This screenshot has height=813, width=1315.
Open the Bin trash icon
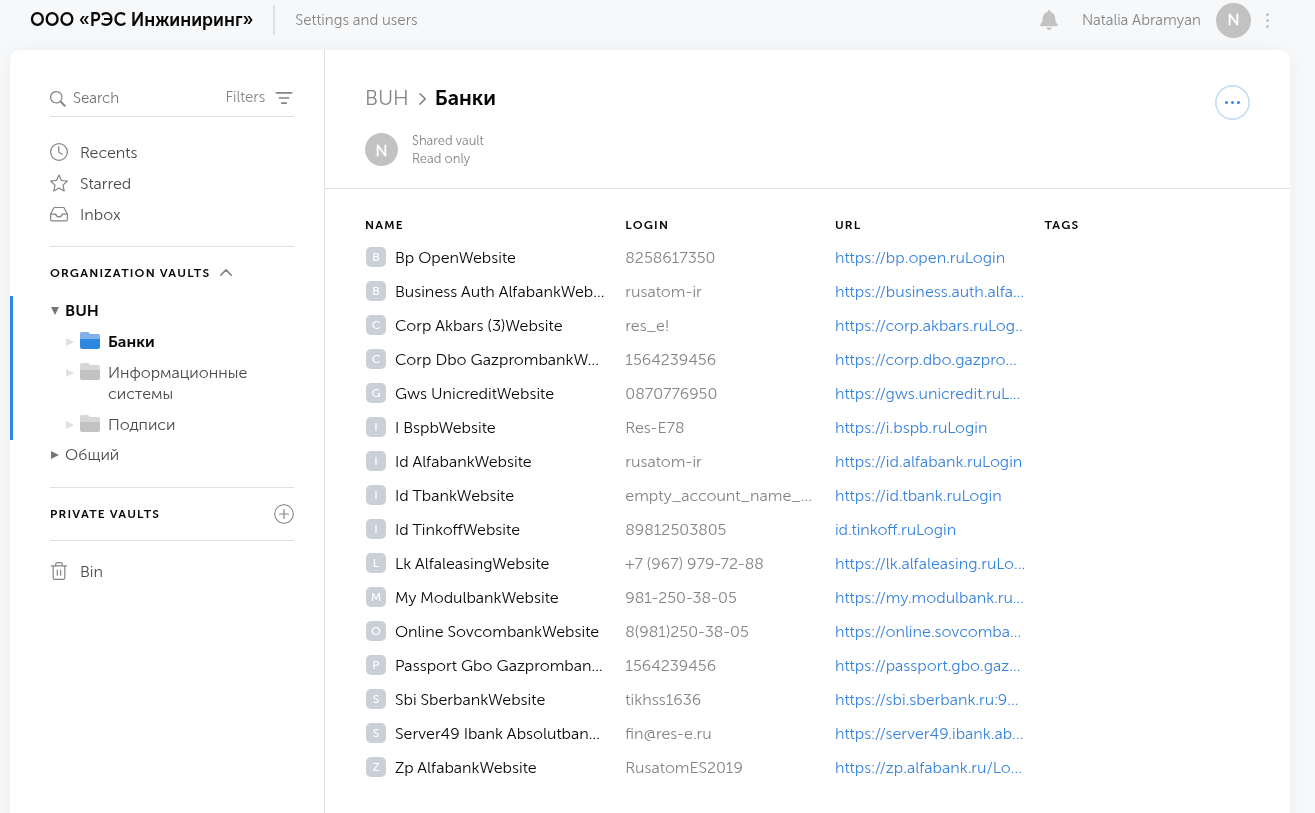click(59, 572)
